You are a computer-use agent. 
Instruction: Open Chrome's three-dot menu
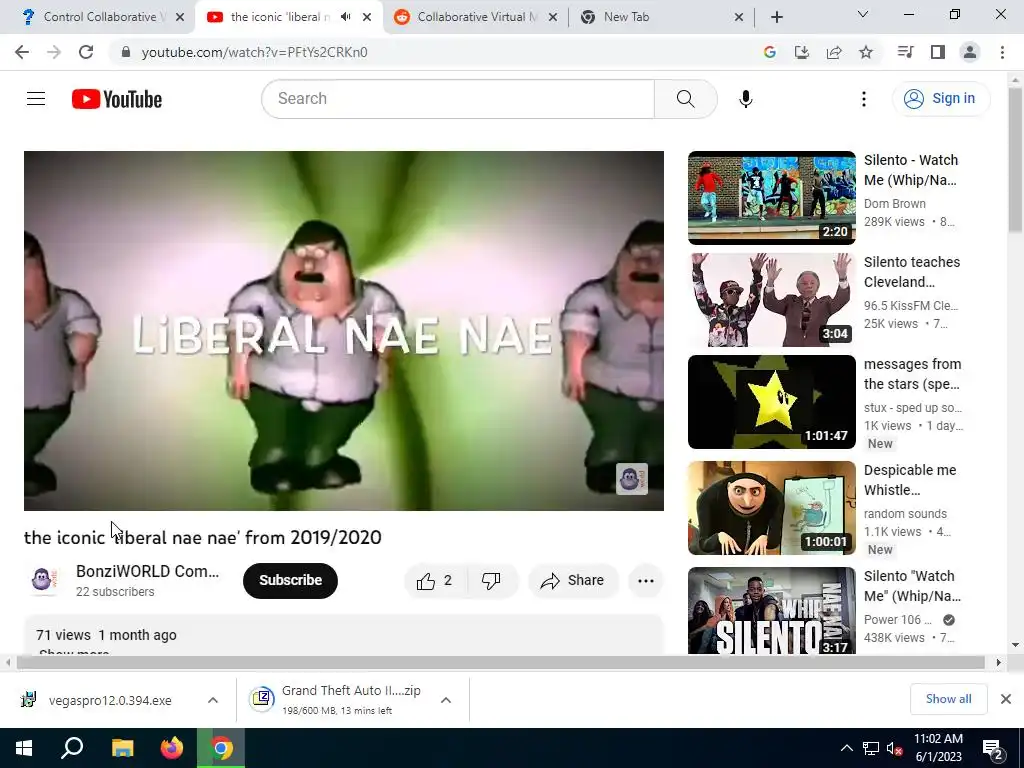pos(1002,52)
